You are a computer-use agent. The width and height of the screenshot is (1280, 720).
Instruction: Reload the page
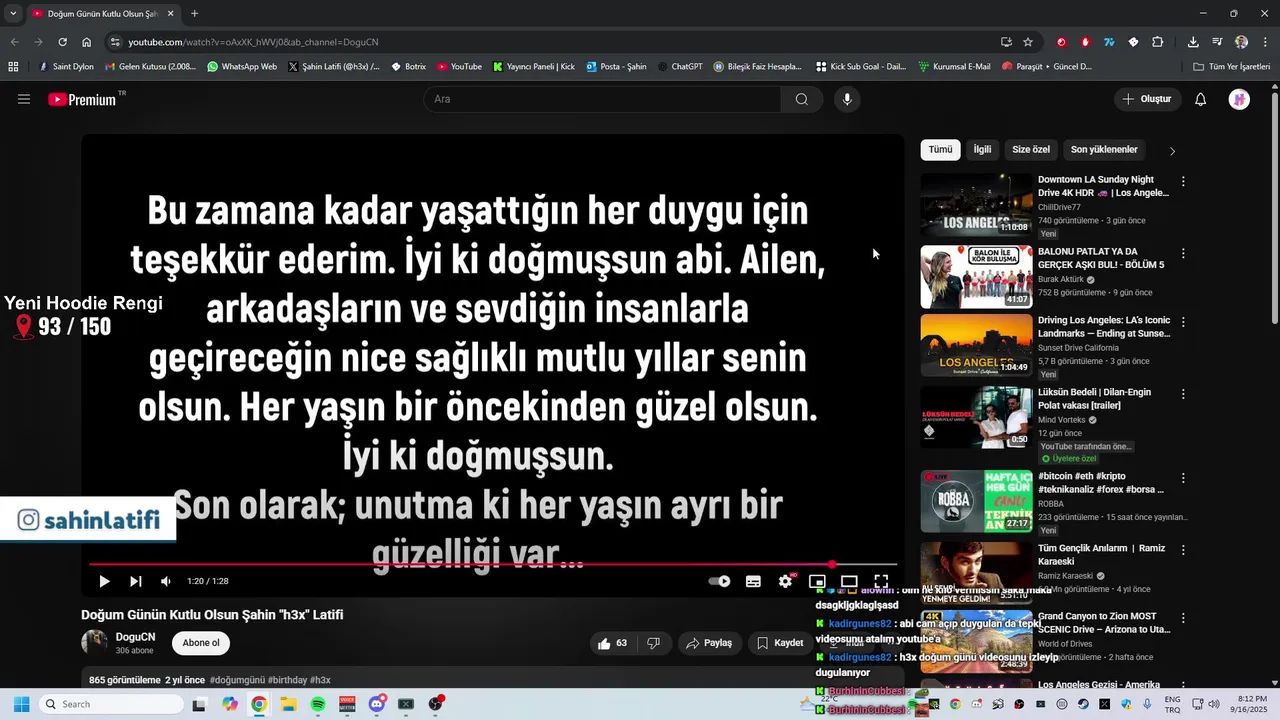[62, 42]
